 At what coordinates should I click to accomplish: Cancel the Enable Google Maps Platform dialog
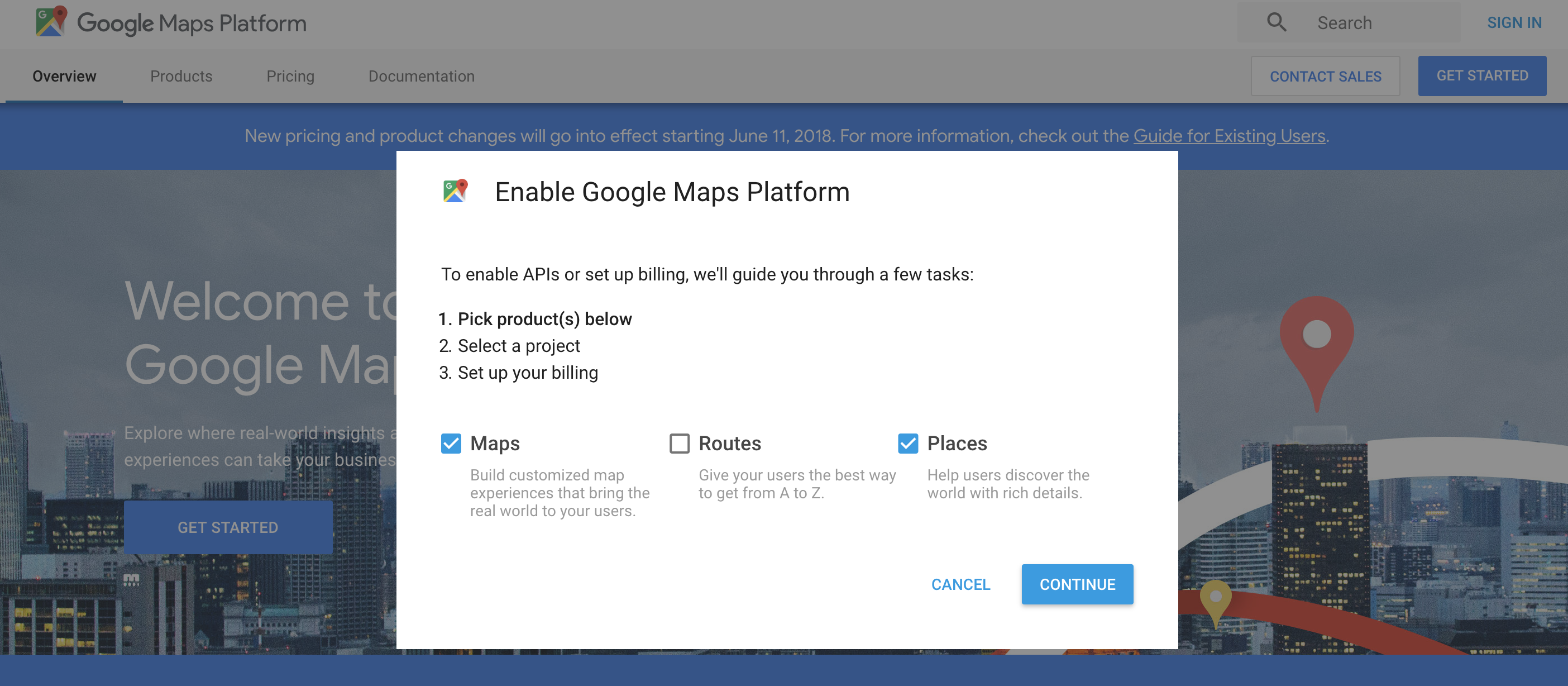pyautogui.click(x=960, y=584)
